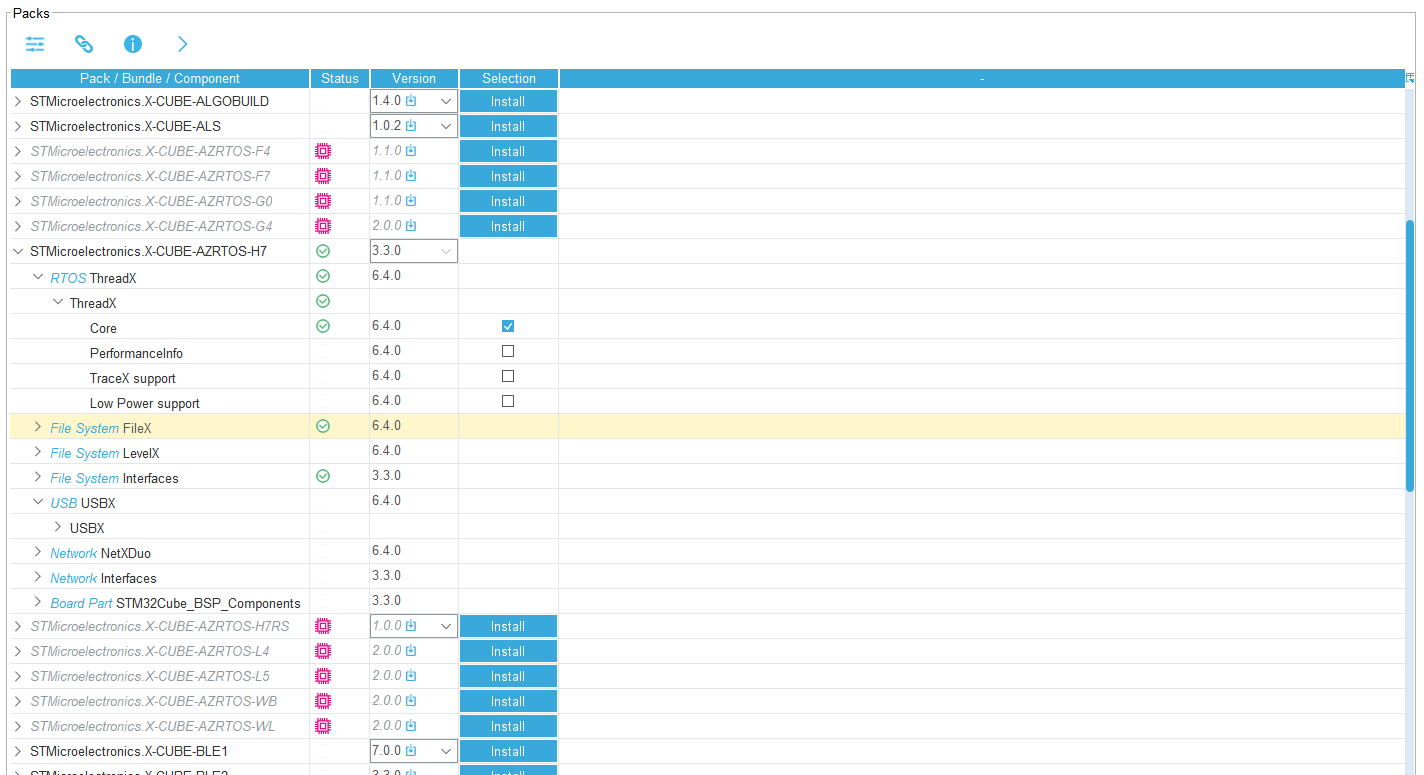Select the Network Interfaces row
Viewport: 1424px width, 775px height.
(x=708, y=577)
